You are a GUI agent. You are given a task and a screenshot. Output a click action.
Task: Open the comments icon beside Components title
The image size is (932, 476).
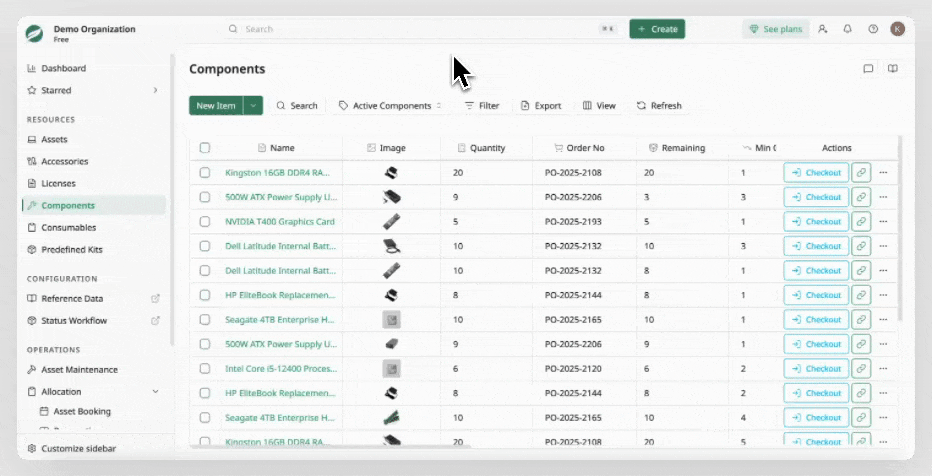tap(868, 68)
